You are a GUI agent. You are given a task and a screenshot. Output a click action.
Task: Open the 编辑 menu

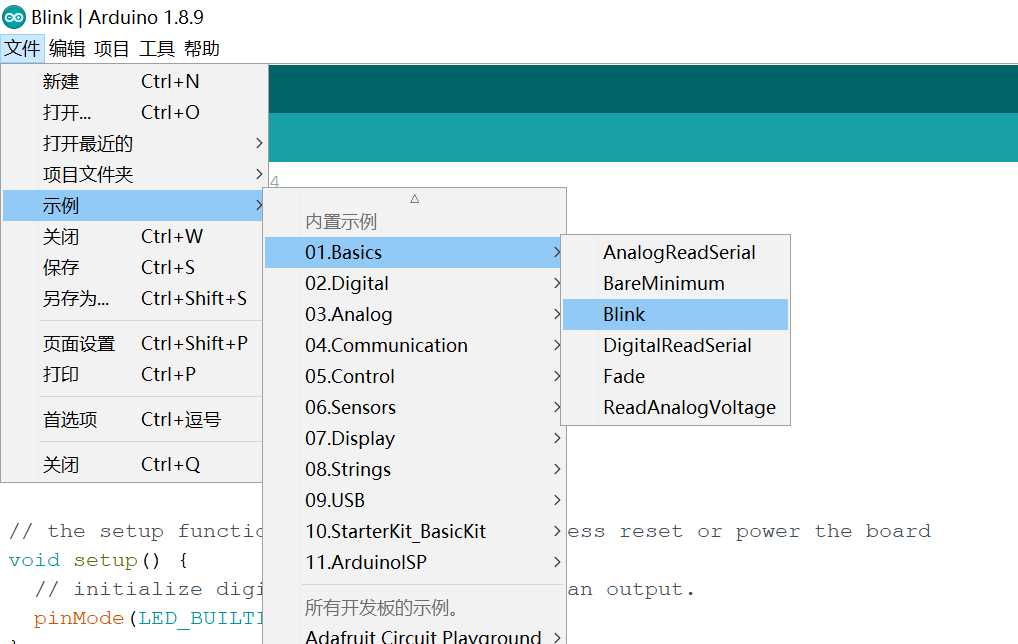[67, 49]
